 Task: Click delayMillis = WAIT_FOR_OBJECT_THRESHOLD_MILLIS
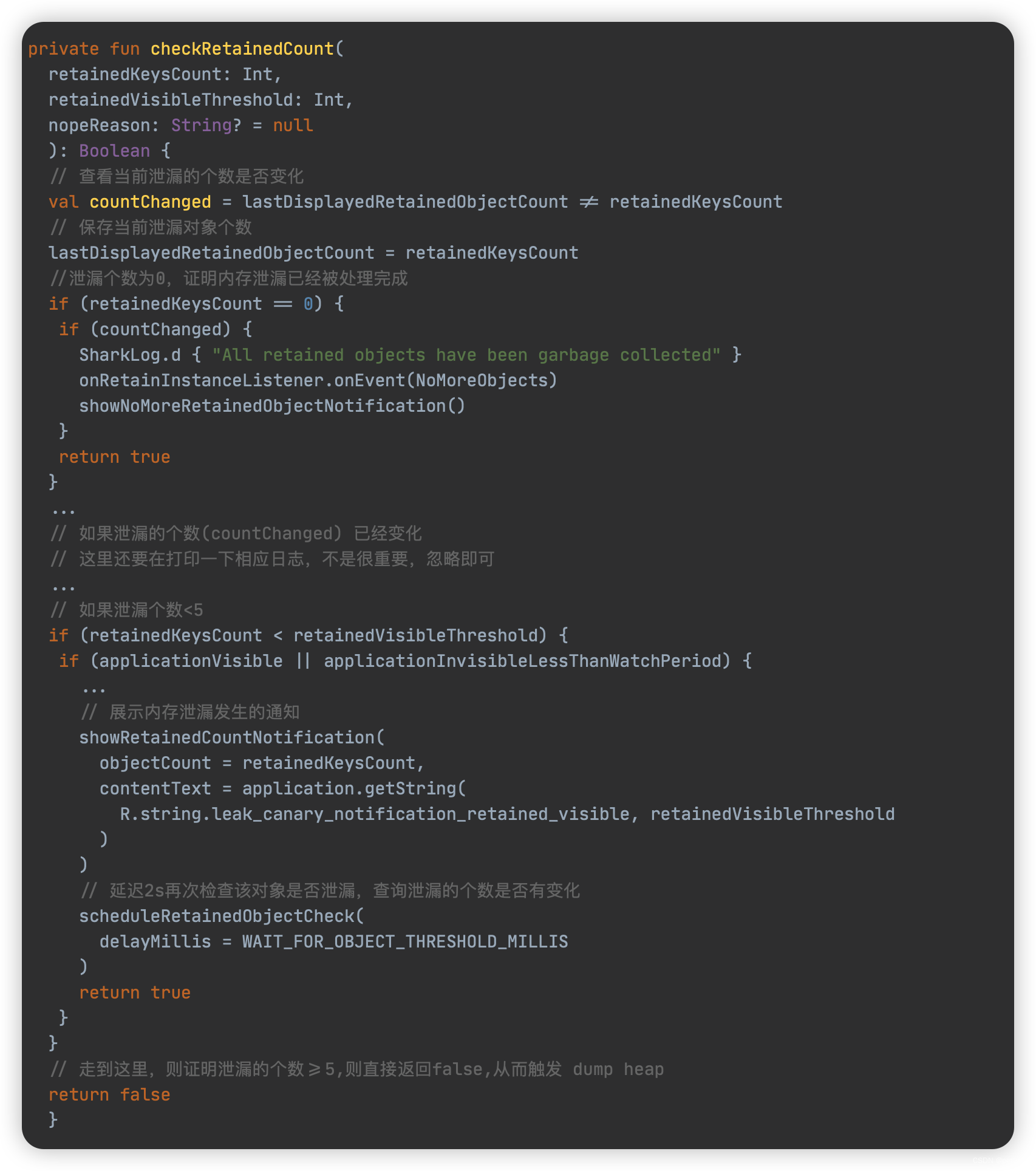click(334, 941)
